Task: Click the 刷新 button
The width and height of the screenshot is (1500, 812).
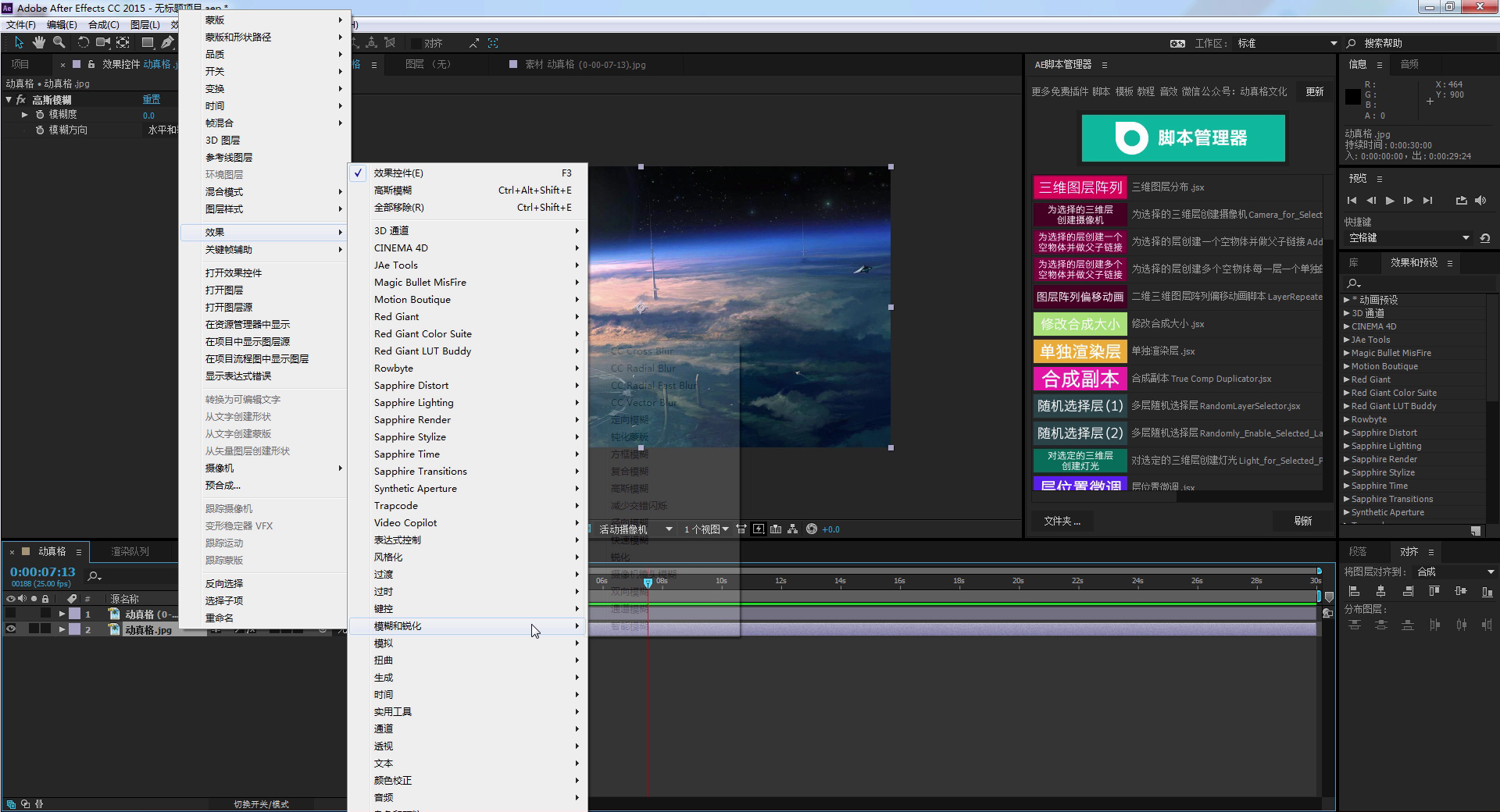Action: coord(1302,522)
